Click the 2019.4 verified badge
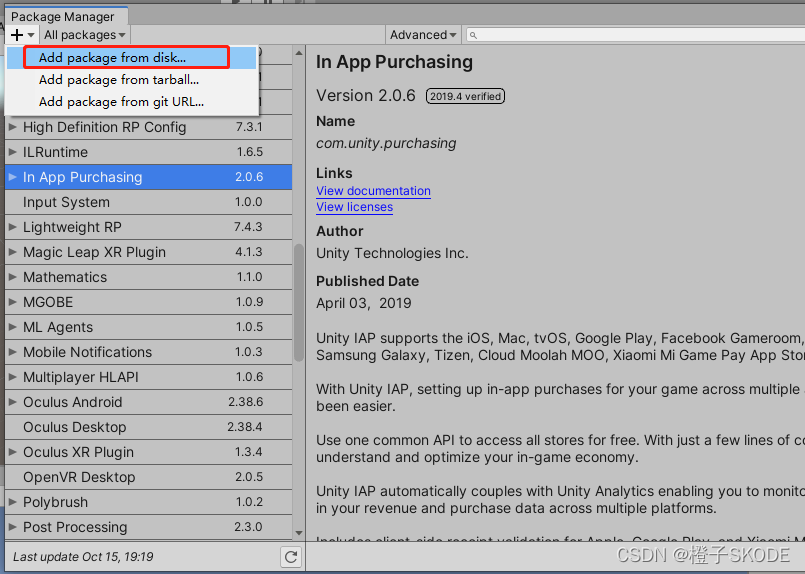 coord(465,96)
